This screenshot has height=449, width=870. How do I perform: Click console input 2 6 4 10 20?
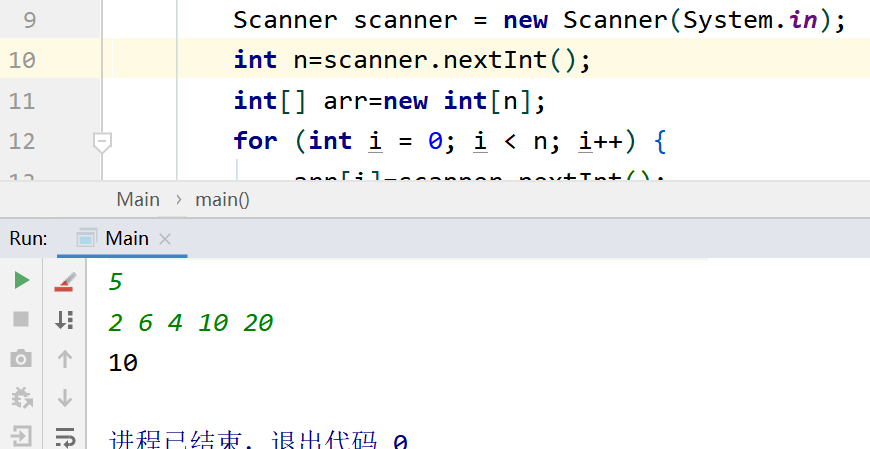(x=191, y=322)
